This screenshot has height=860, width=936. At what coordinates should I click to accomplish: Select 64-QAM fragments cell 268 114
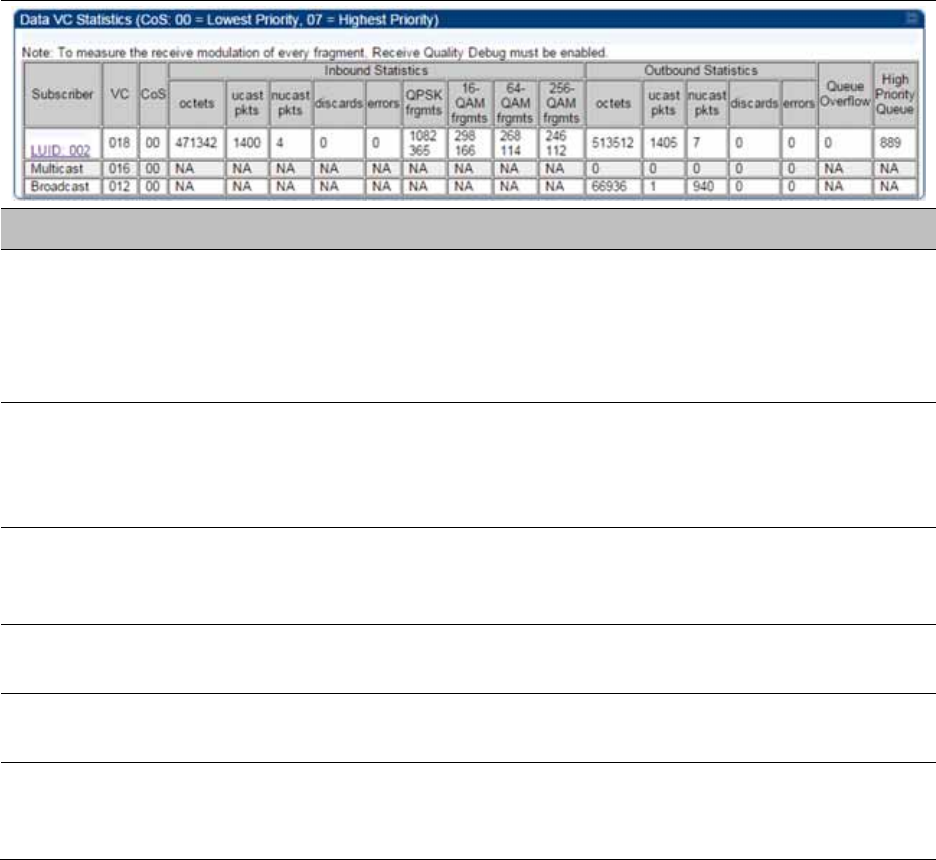point(515,143)
